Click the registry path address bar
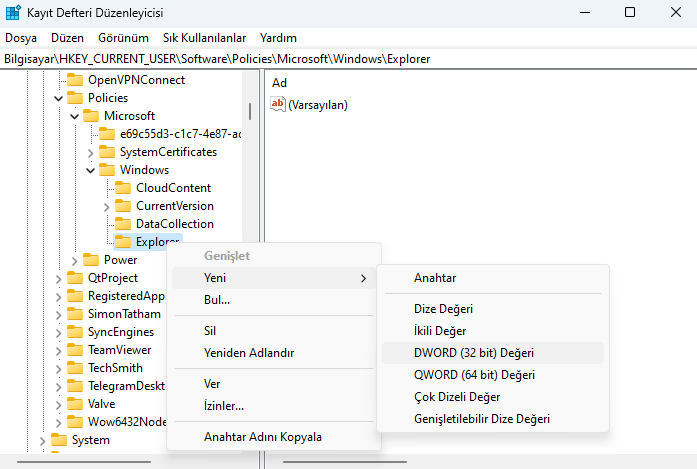 pos(348,59)
